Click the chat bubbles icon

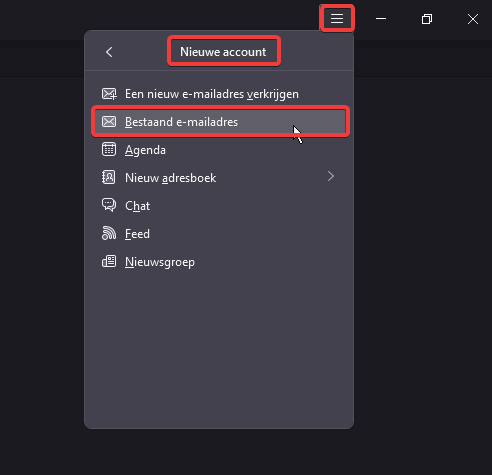[109, 205]
